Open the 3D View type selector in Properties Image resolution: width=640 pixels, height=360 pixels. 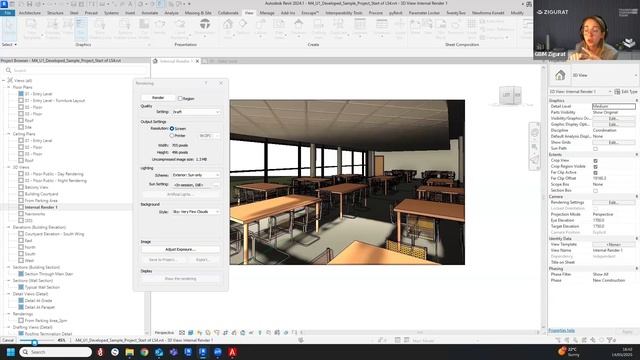pos(593,76)
